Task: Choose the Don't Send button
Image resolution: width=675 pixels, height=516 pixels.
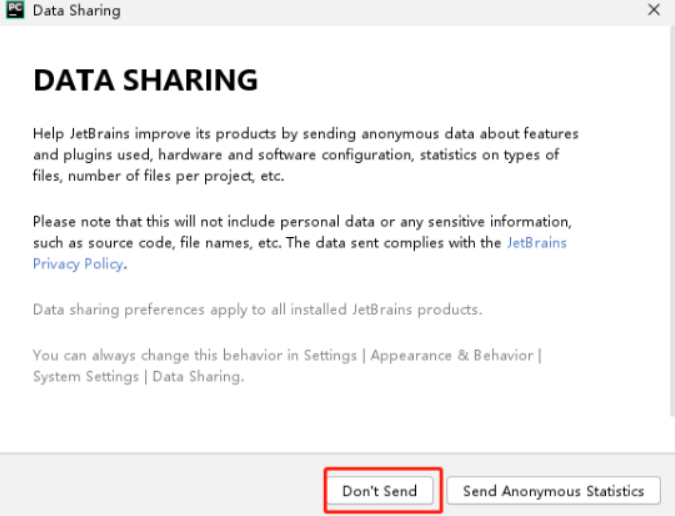Action: tap(380, 491)
